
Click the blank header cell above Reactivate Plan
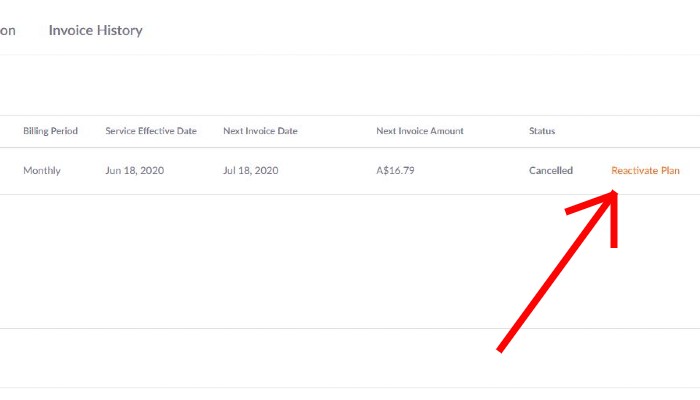[x=645, y=132]
